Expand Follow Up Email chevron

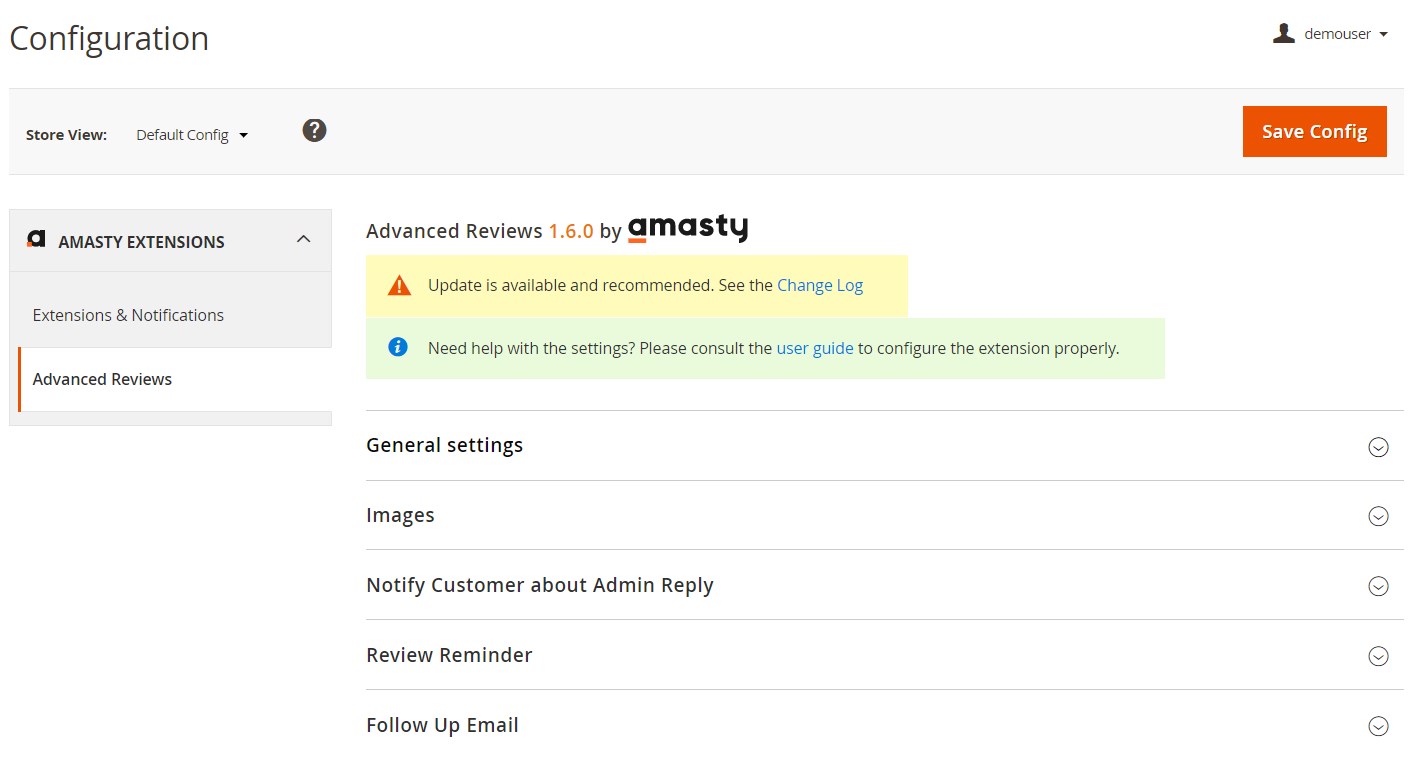pos(1378,726)
